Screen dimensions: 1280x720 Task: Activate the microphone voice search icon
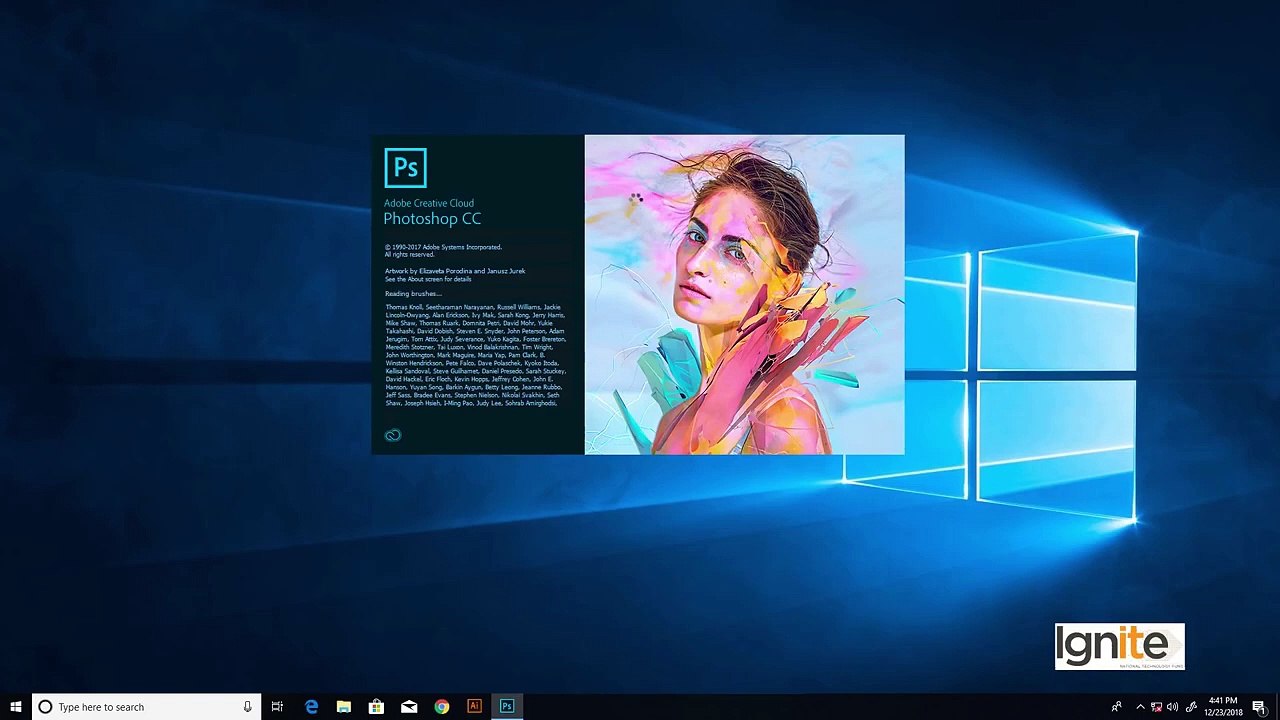(247, 707)
